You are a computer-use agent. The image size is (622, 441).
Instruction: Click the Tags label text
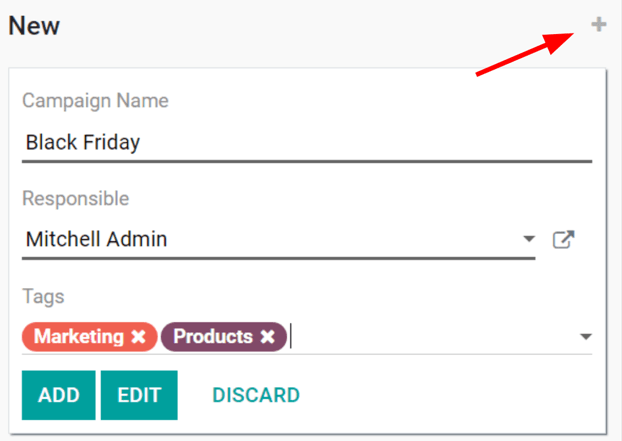(43, 296)
